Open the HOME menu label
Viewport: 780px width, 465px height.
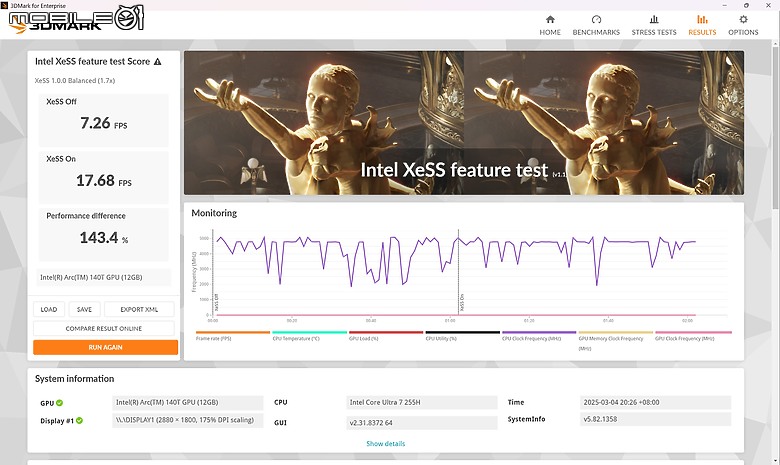[550, 32]
